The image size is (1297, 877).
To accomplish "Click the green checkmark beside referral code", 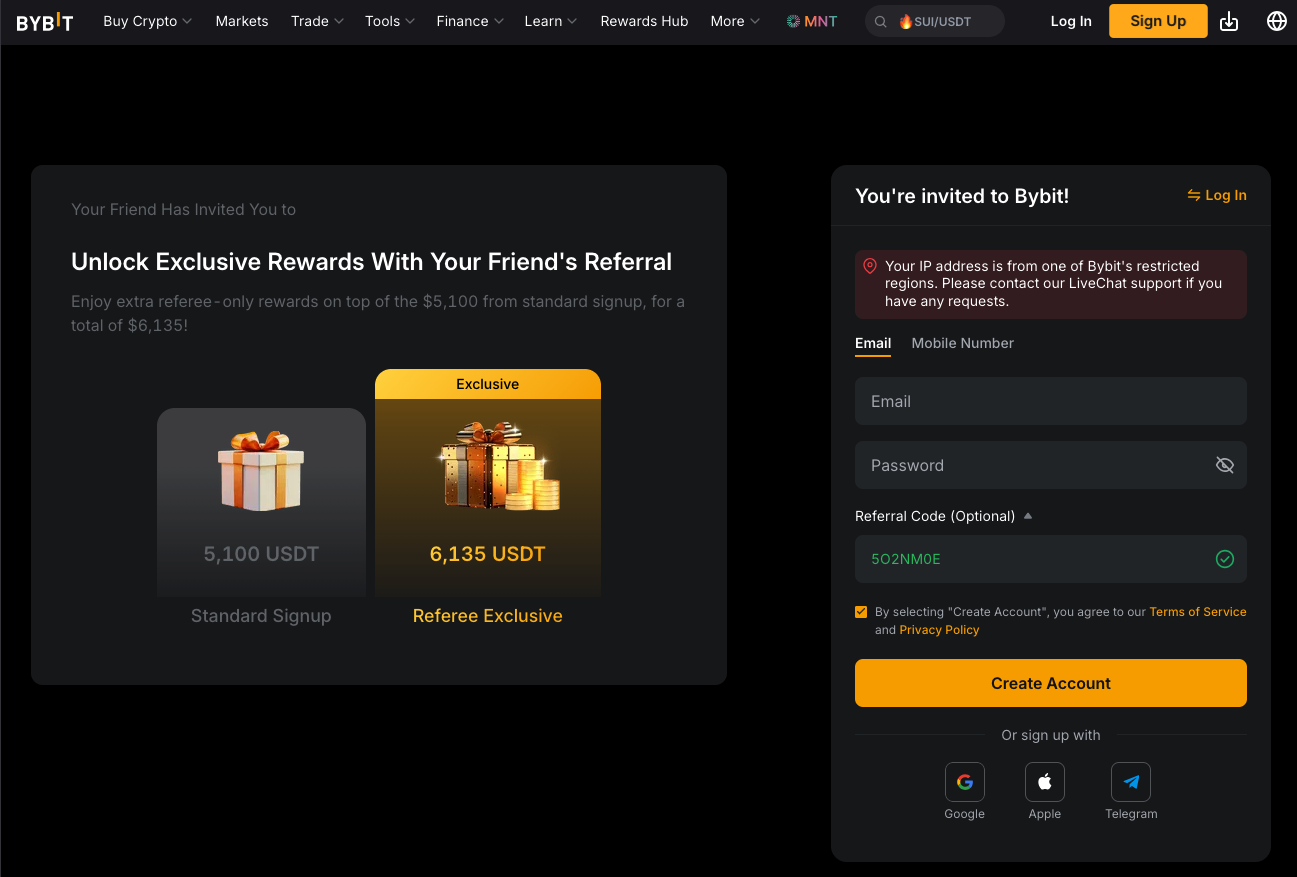I will (x=1224, y=558).
